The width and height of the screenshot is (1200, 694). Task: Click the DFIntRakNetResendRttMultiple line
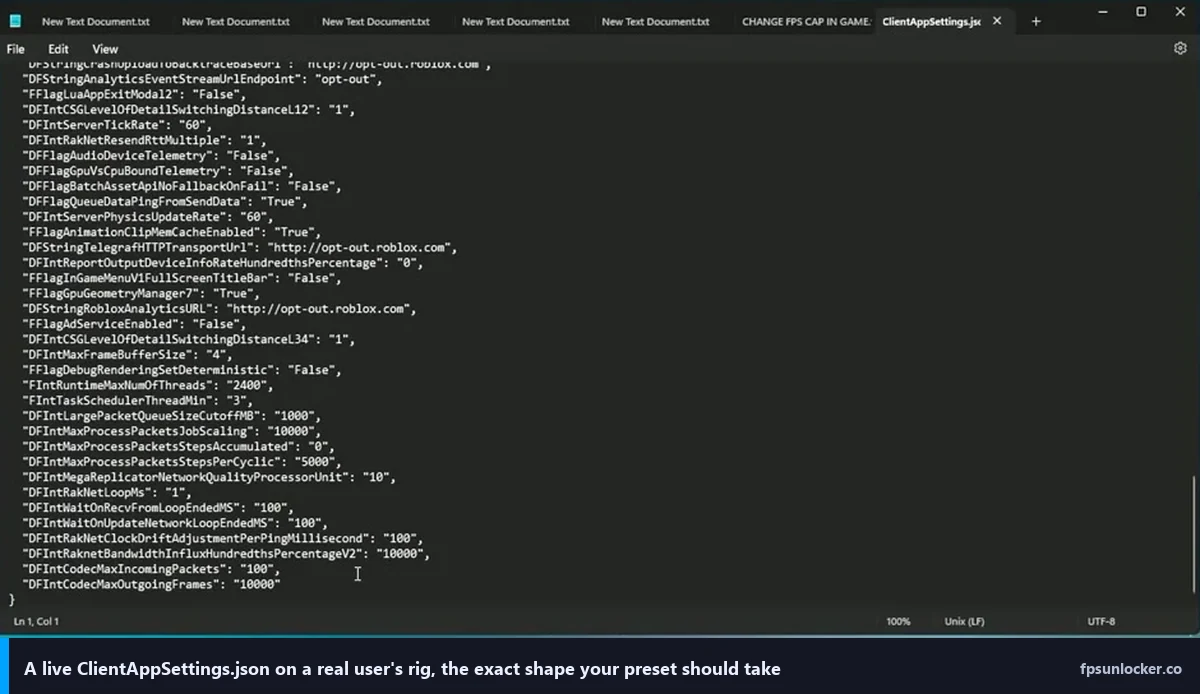(x=144, y=140)
